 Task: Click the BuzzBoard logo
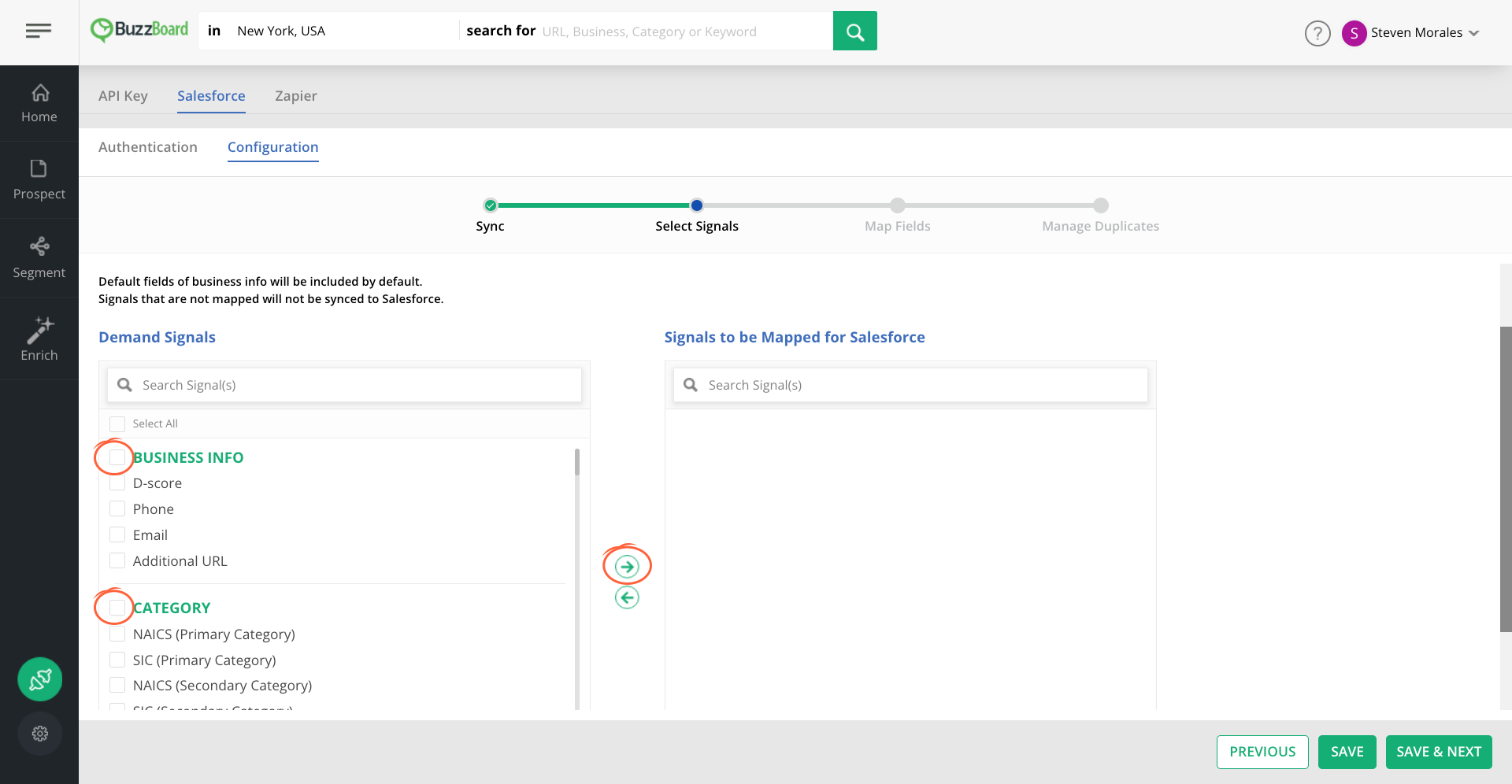click(x=139, y=30)
